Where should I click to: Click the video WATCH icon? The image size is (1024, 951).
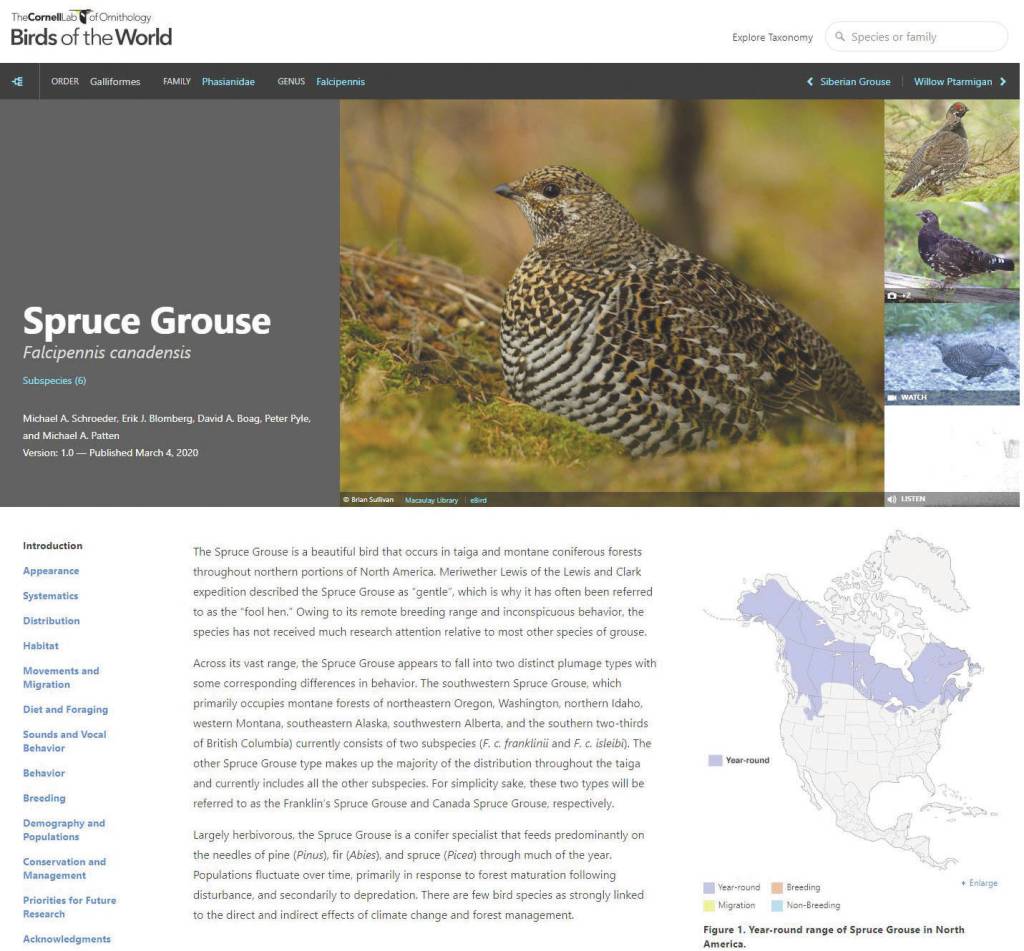892,397
